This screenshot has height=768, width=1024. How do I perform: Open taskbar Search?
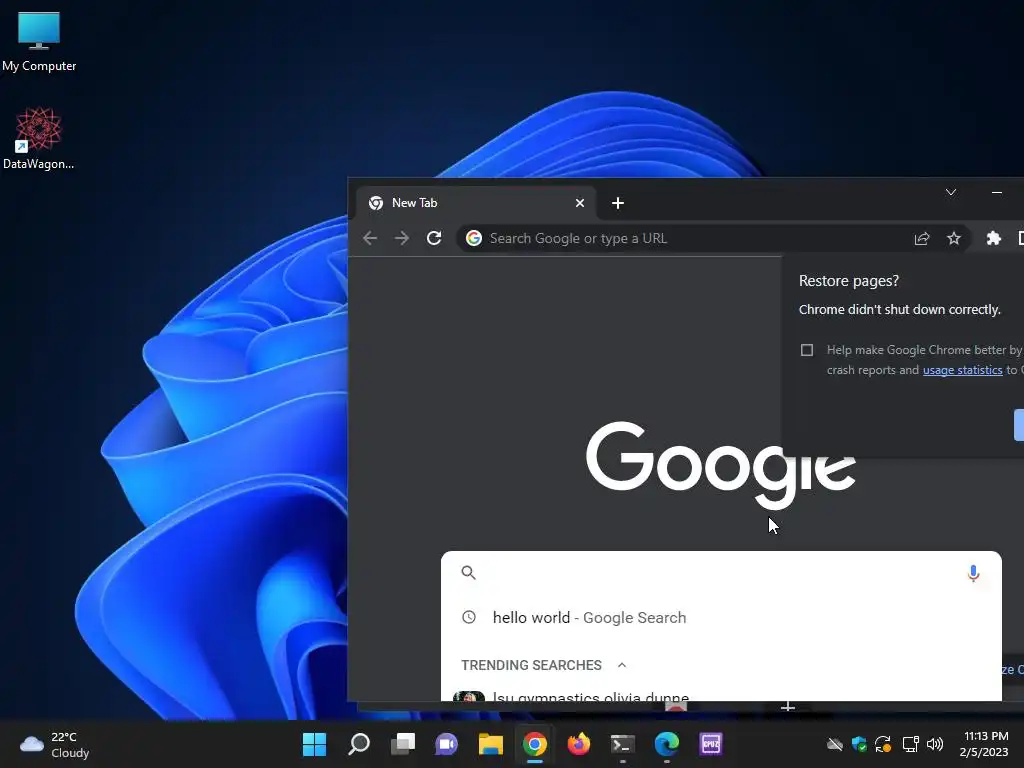point(359,744)
